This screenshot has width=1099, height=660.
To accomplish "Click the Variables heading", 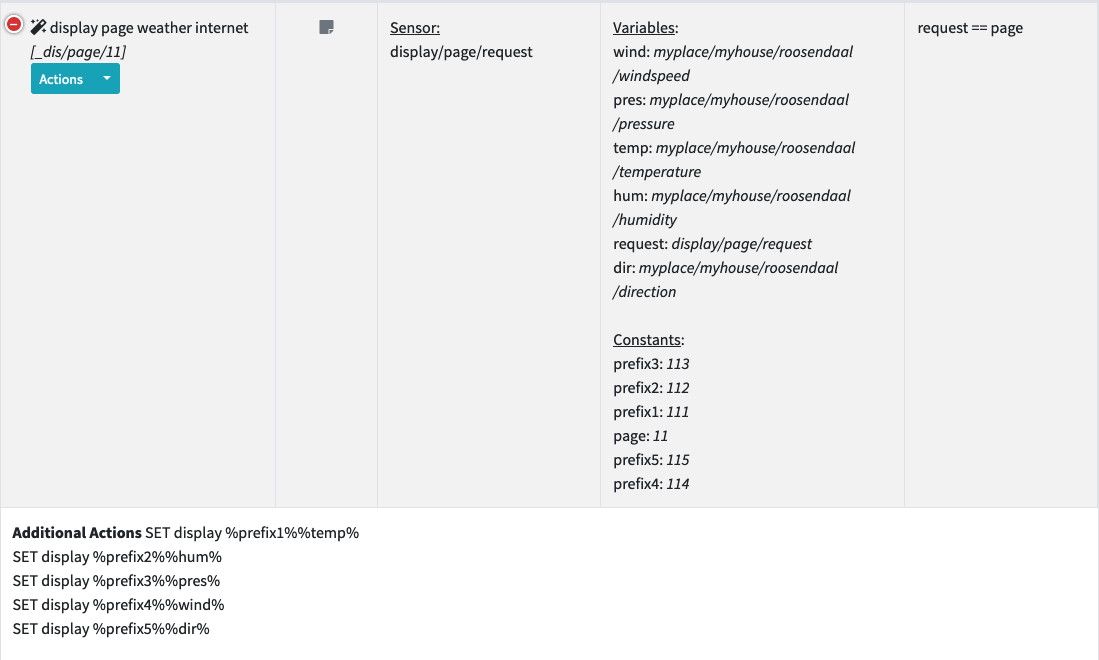I will [644, 28].
